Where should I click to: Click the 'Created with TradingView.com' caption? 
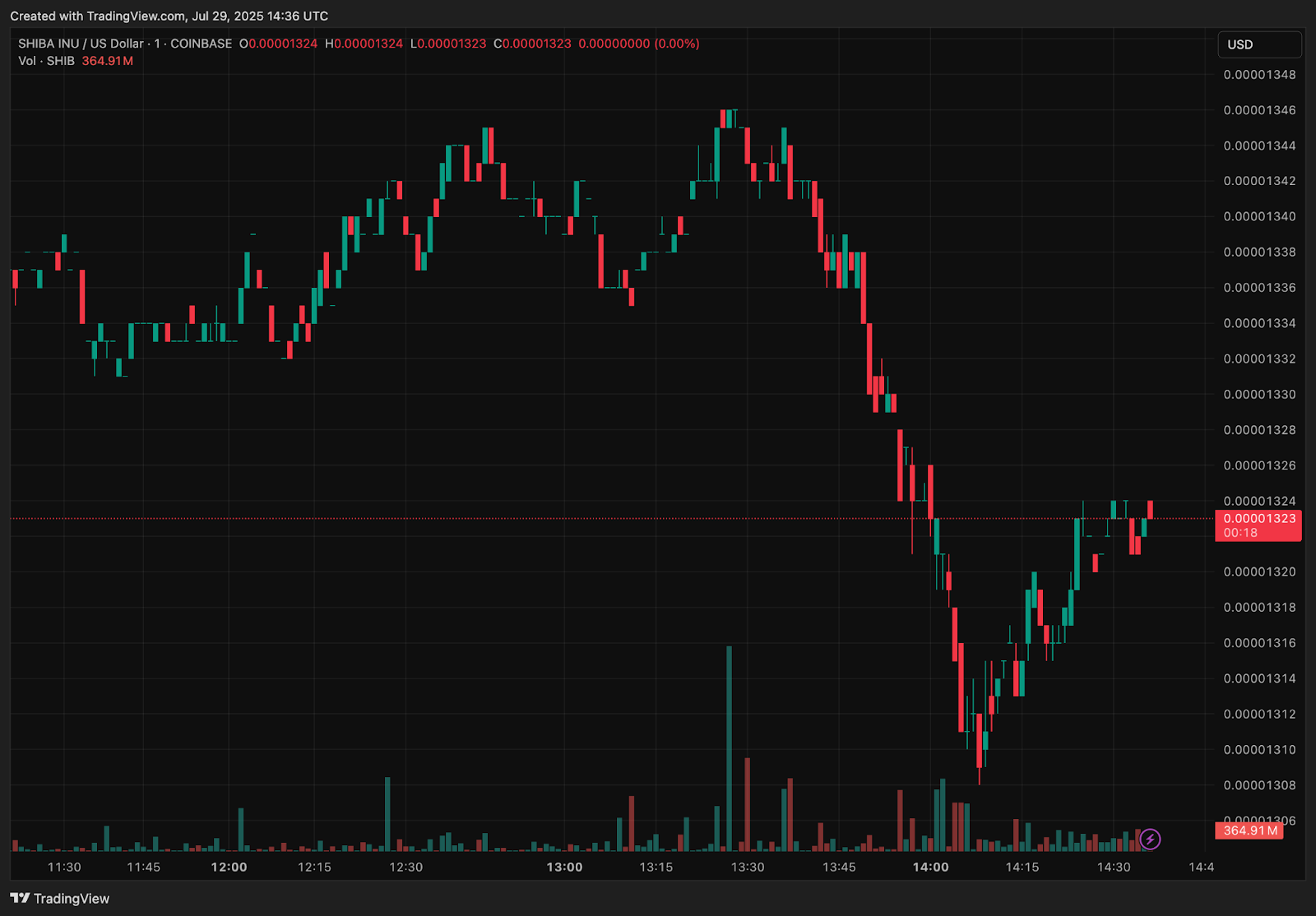point(98,16)
